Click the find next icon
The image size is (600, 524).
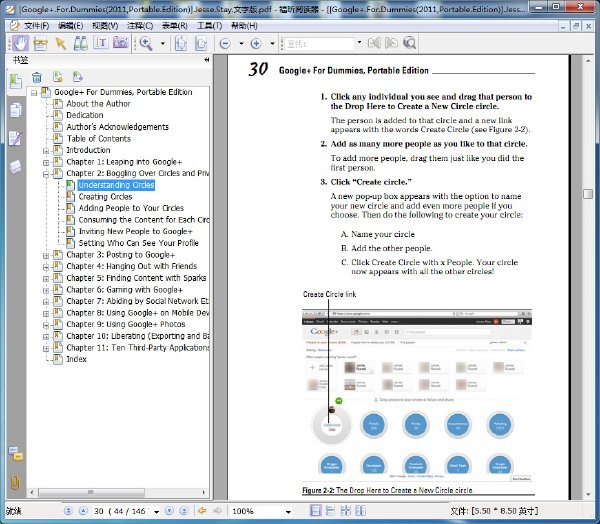click(x=391, y=43)
